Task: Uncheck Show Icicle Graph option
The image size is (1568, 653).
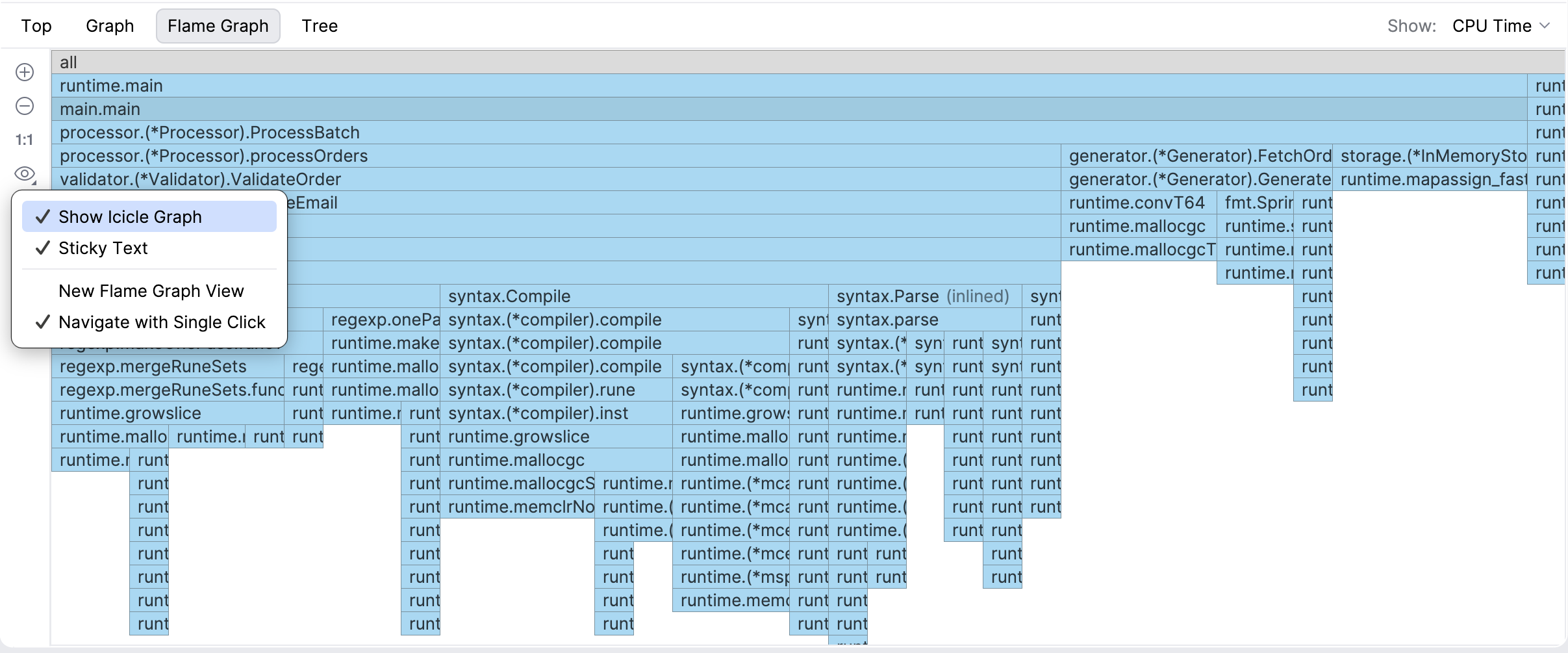Action: pyautogui.click(x=149, y=216)
